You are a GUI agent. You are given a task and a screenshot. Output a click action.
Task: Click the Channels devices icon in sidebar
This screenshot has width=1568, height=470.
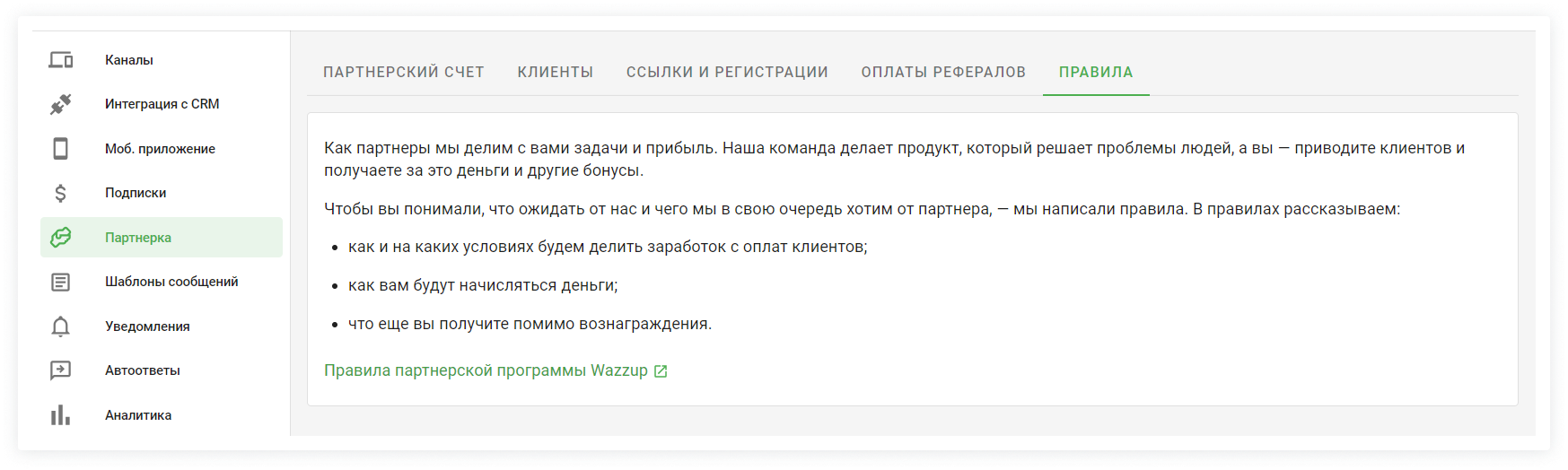coord(60,60)
